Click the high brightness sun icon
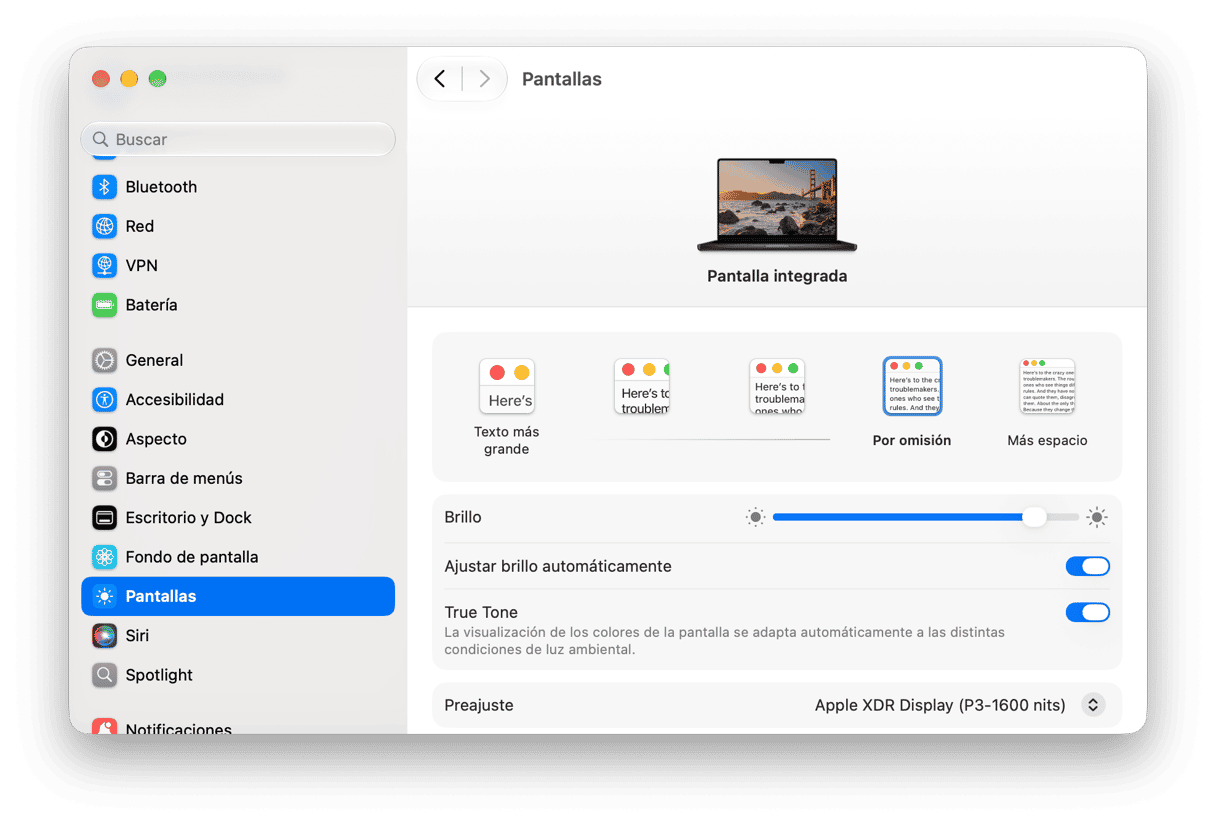This screenshot has height=825, width=1216. click(x=1097, y=517)
